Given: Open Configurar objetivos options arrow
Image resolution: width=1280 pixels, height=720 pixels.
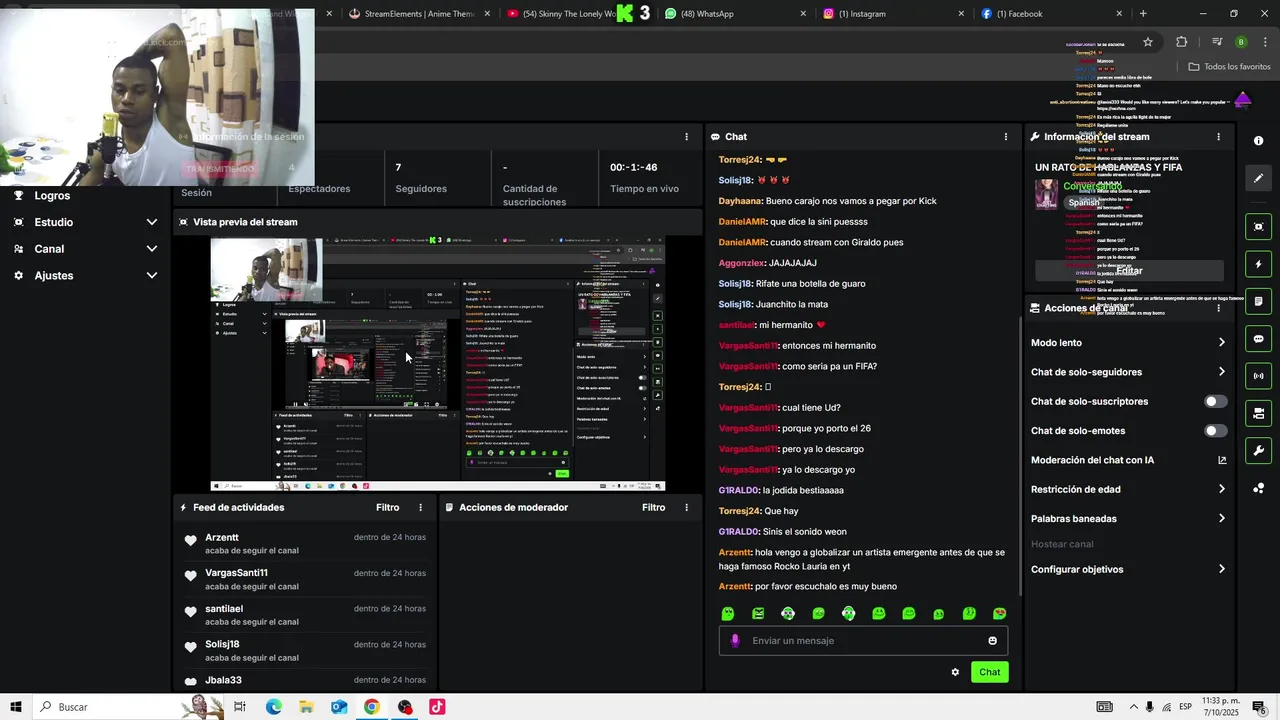Looking at the screenshot, I should click(x=1221, y=570).
